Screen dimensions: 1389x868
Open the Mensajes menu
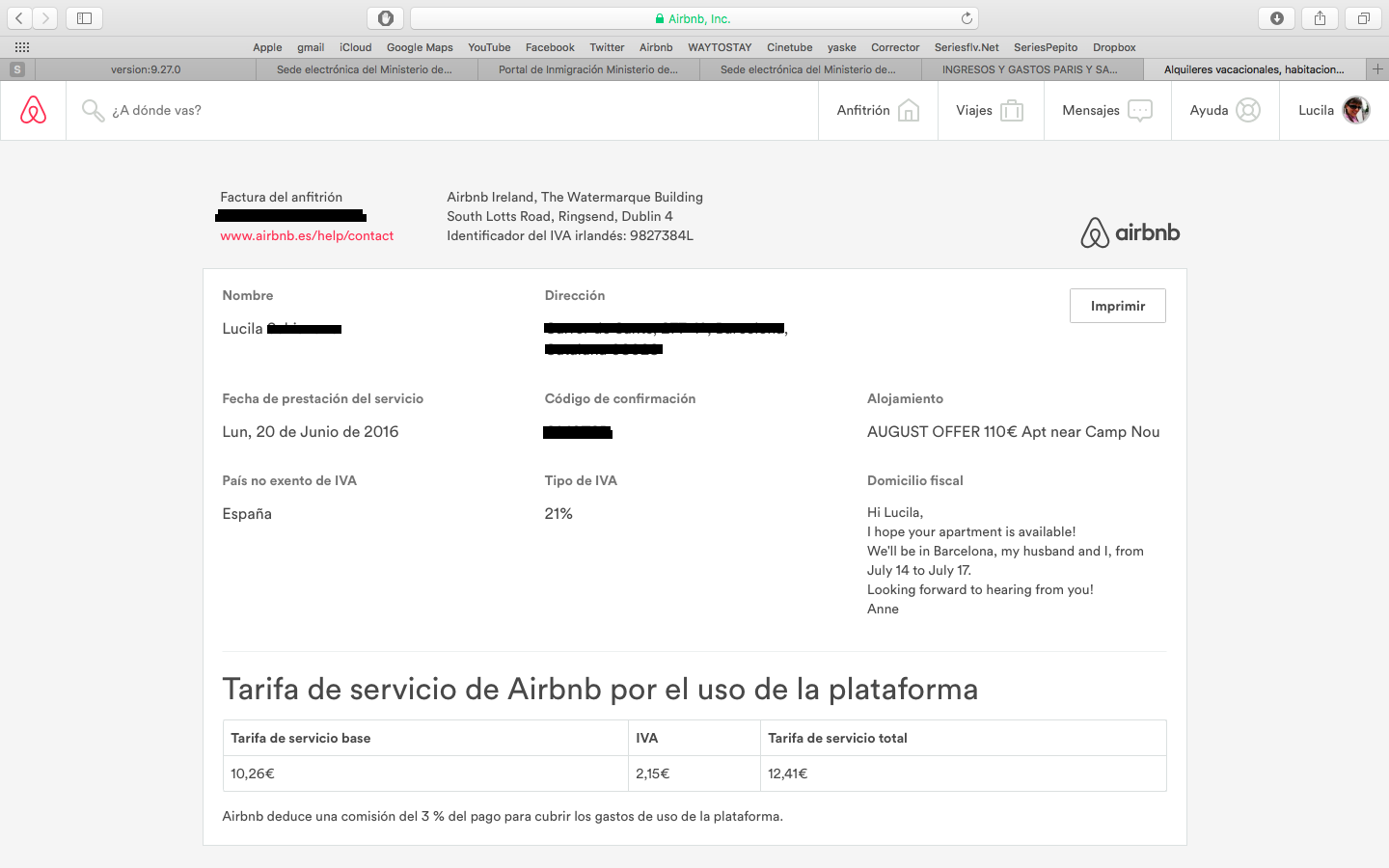[x=1107, y=111]
